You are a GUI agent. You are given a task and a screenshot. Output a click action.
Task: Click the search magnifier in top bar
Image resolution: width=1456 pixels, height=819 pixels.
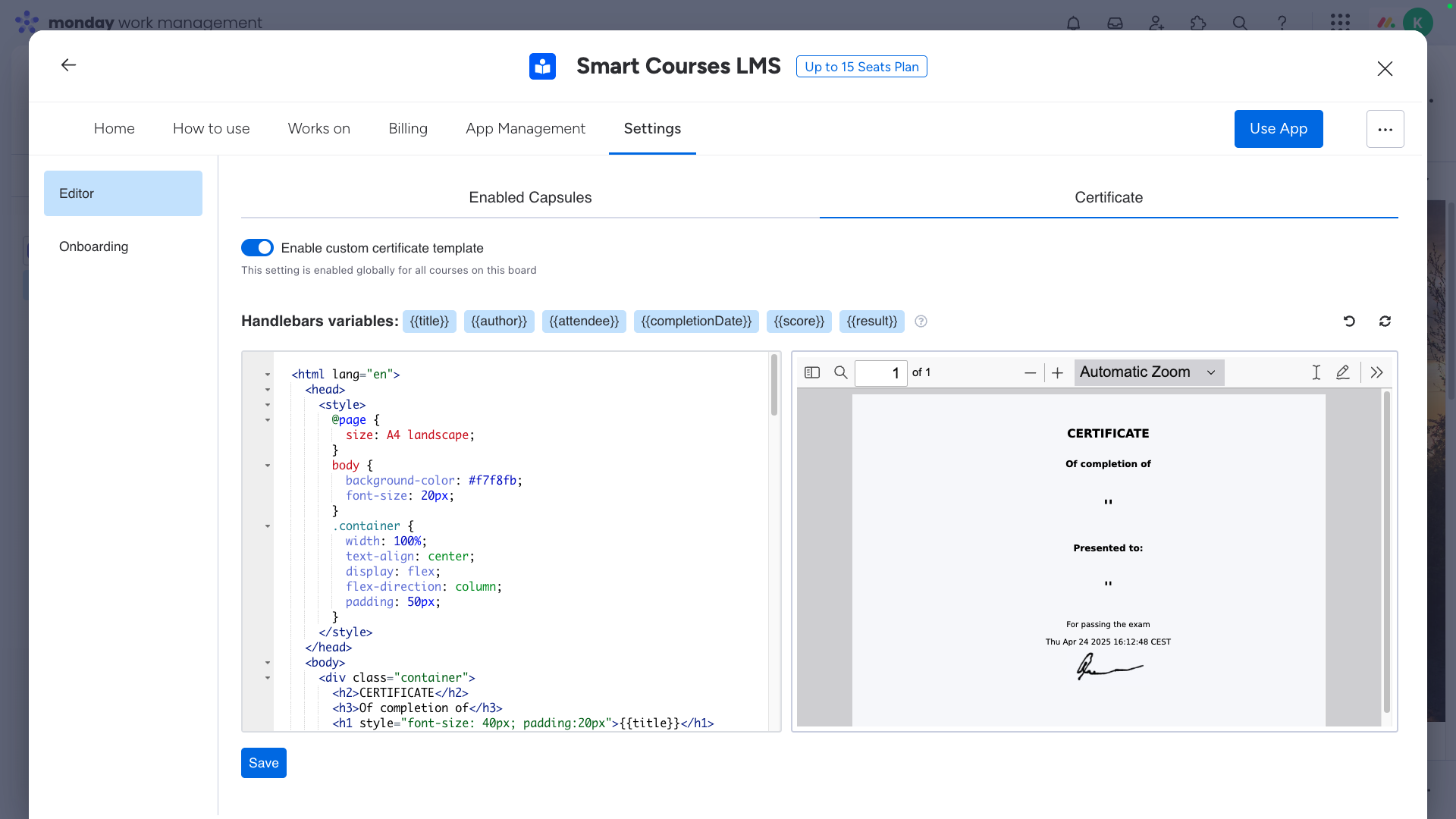(1240, 23)
